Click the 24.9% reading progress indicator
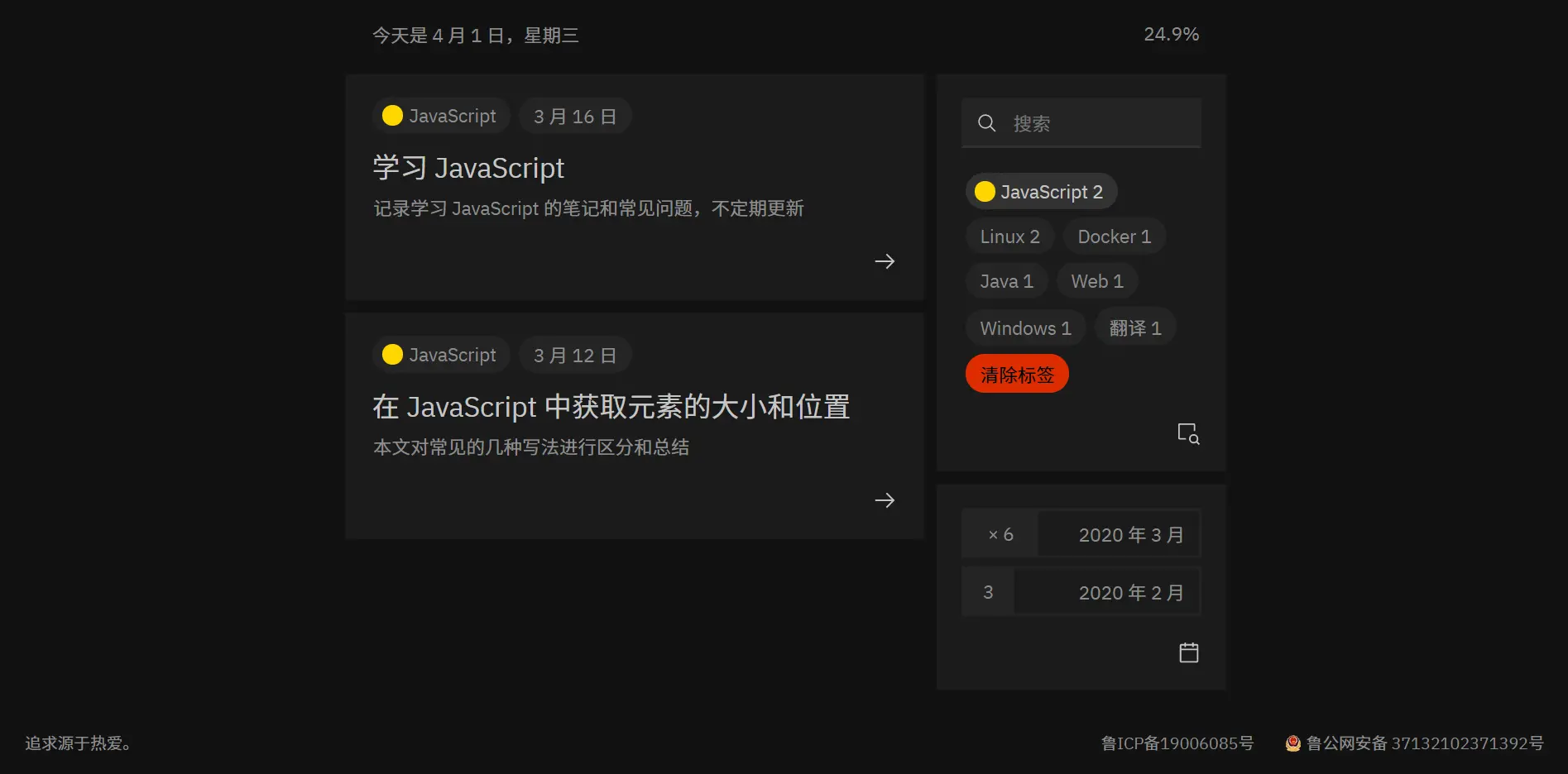The height and width of the screenshot is (774, 1568). (1171, 34)
